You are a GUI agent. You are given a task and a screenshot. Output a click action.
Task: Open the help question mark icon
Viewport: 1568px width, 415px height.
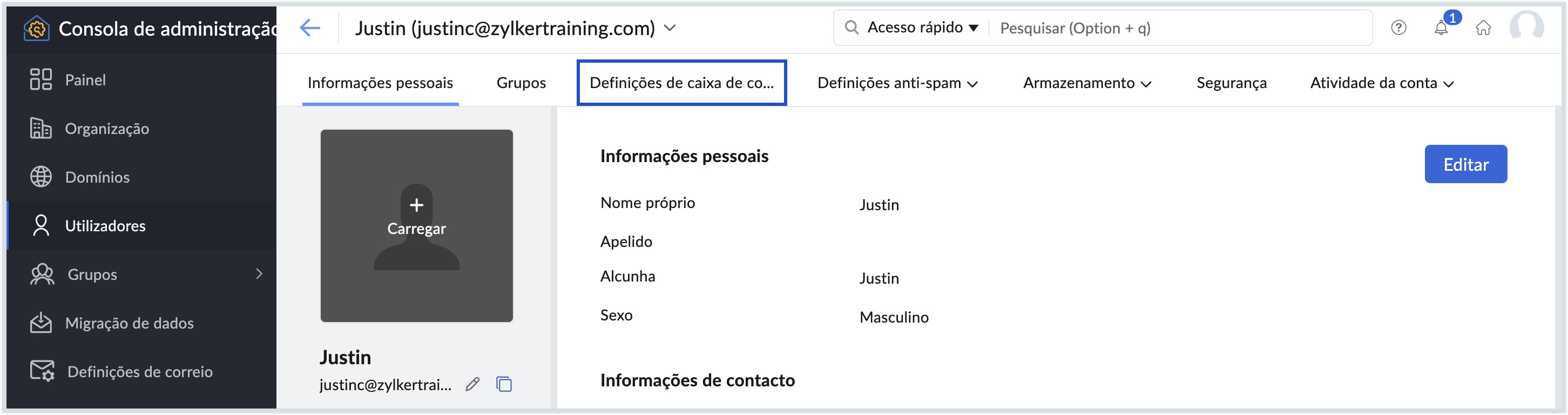pyautogui.click(x=1398, y=28)
